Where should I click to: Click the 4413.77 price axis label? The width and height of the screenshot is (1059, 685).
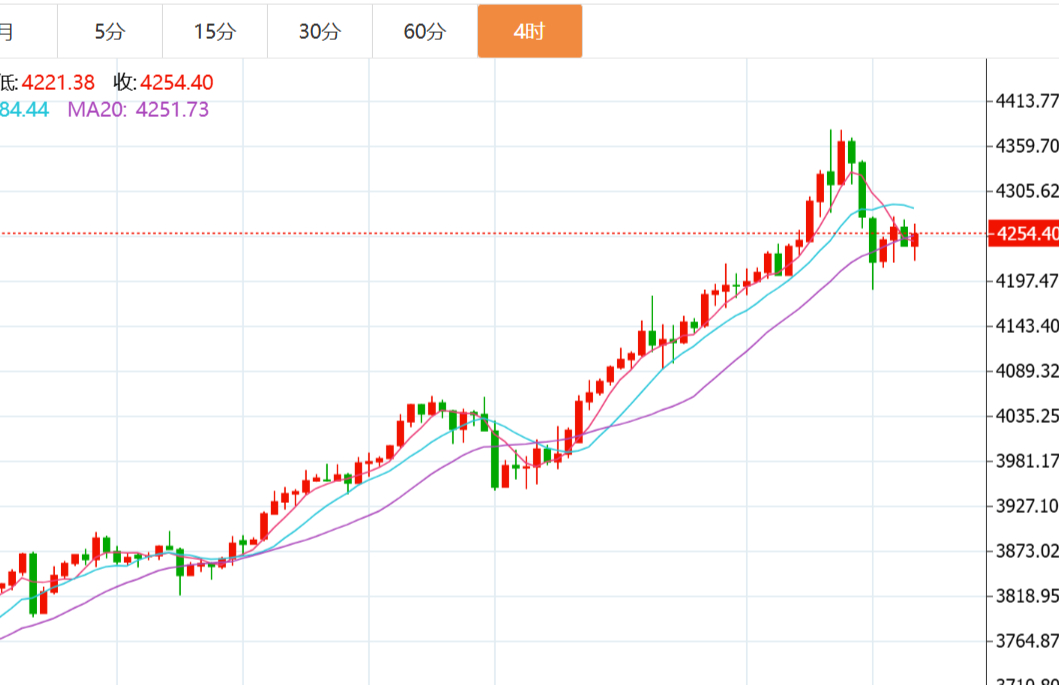click(x=1026, y=101)
